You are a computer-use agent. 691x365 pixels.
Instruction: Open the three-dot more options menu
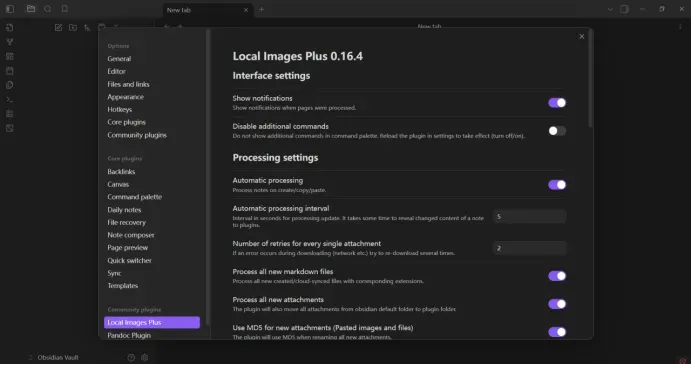(680, 27)
